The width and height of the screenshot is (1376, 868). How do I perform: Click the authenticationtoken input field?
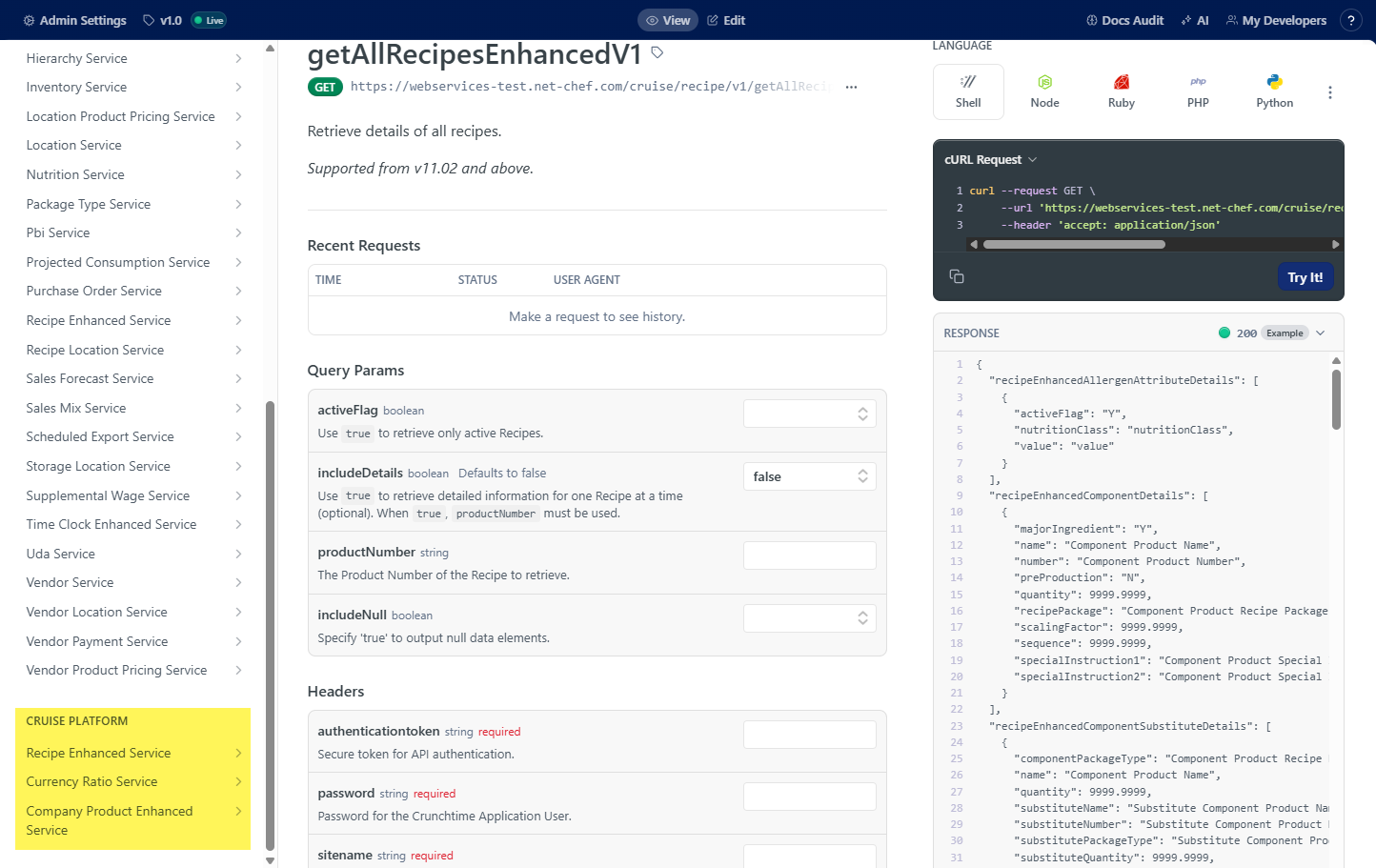pos(809,735)
